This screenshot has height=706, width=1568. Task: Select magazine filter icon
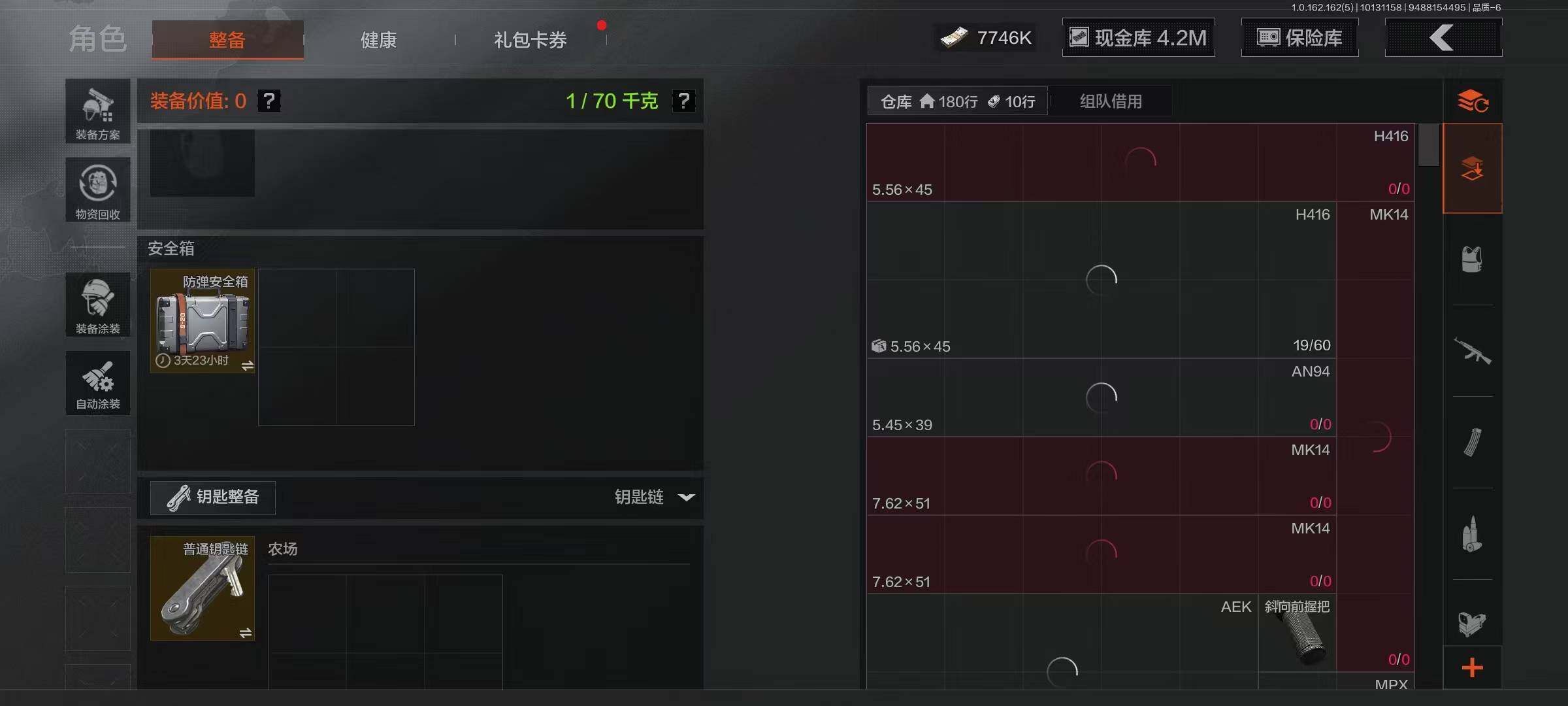click(x=1472, y=443)
